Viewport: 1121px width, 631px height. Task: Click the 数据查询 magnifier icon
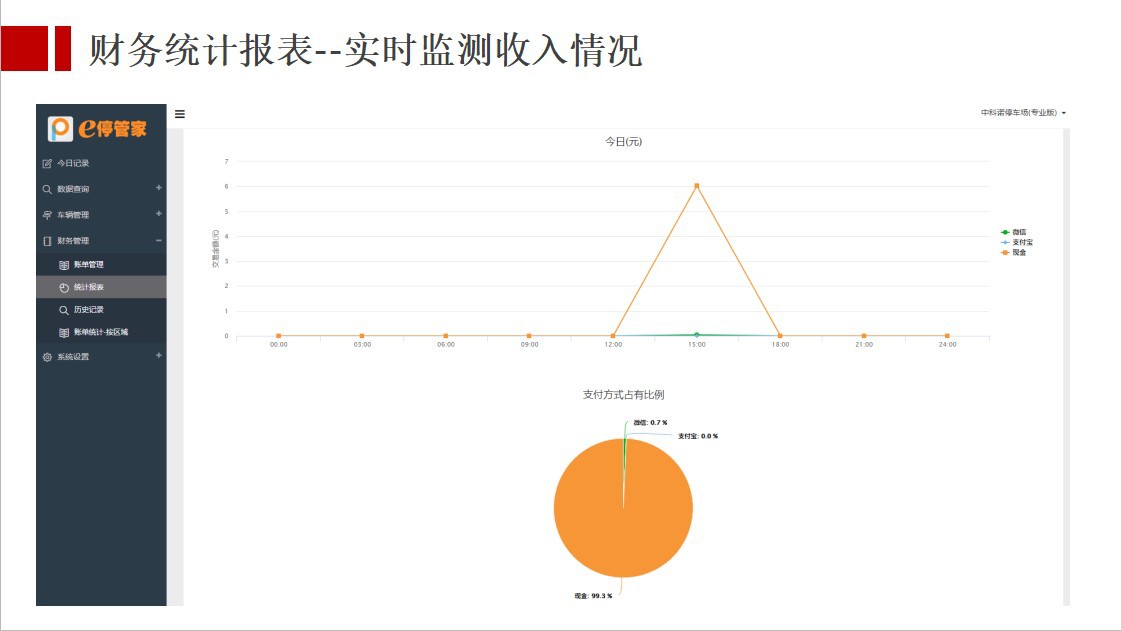pos(47,189)
